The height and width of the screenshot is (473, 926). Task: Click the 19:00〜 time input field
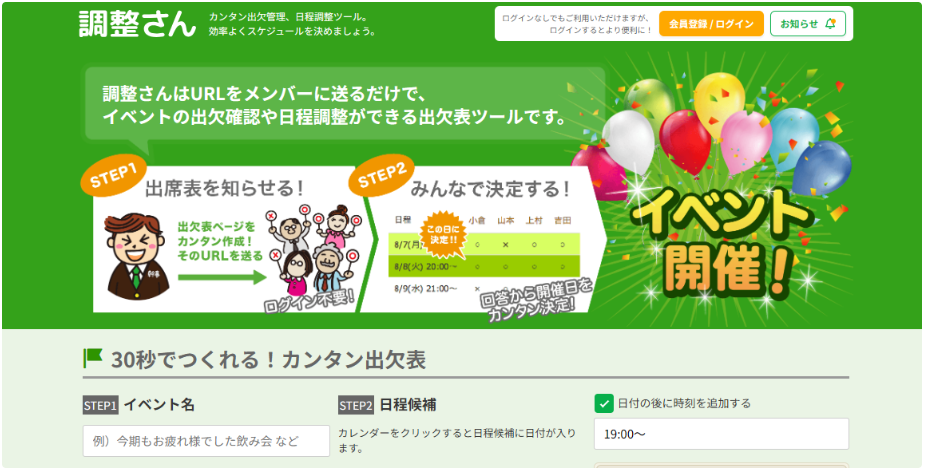tap(721, 434)
